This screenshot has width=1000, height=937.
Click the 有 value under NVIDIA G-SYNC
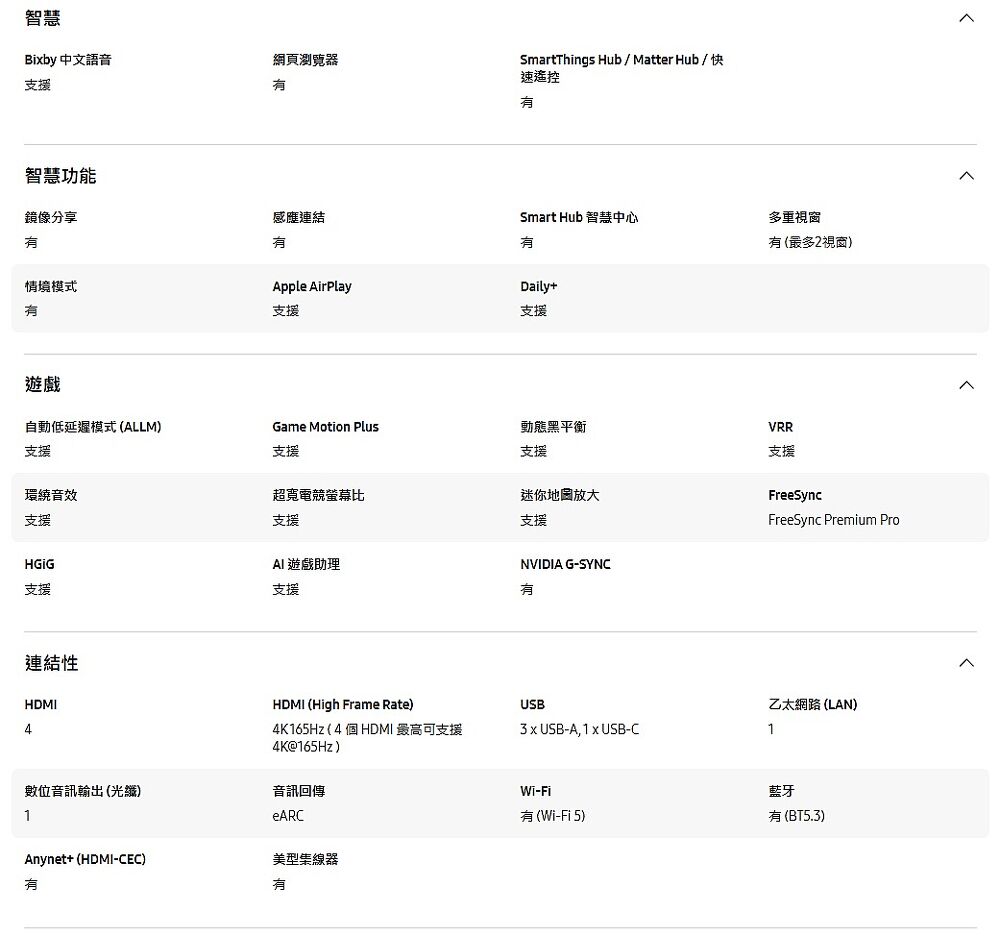click(527, 589)
